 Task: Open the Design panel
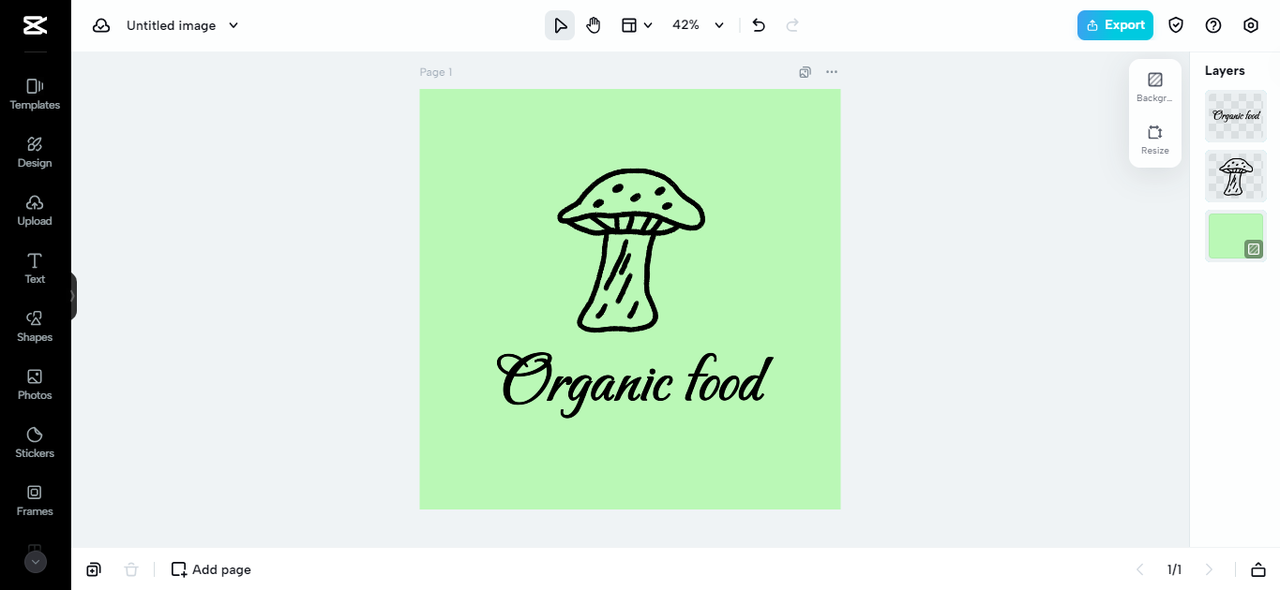[35, 152]
